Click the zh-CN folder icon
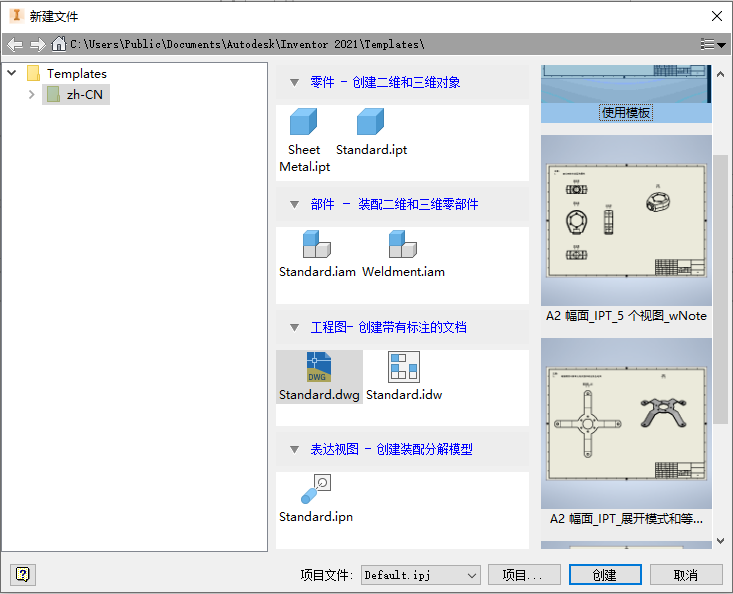Screen dimensions: 733x594 click(53, 94)
